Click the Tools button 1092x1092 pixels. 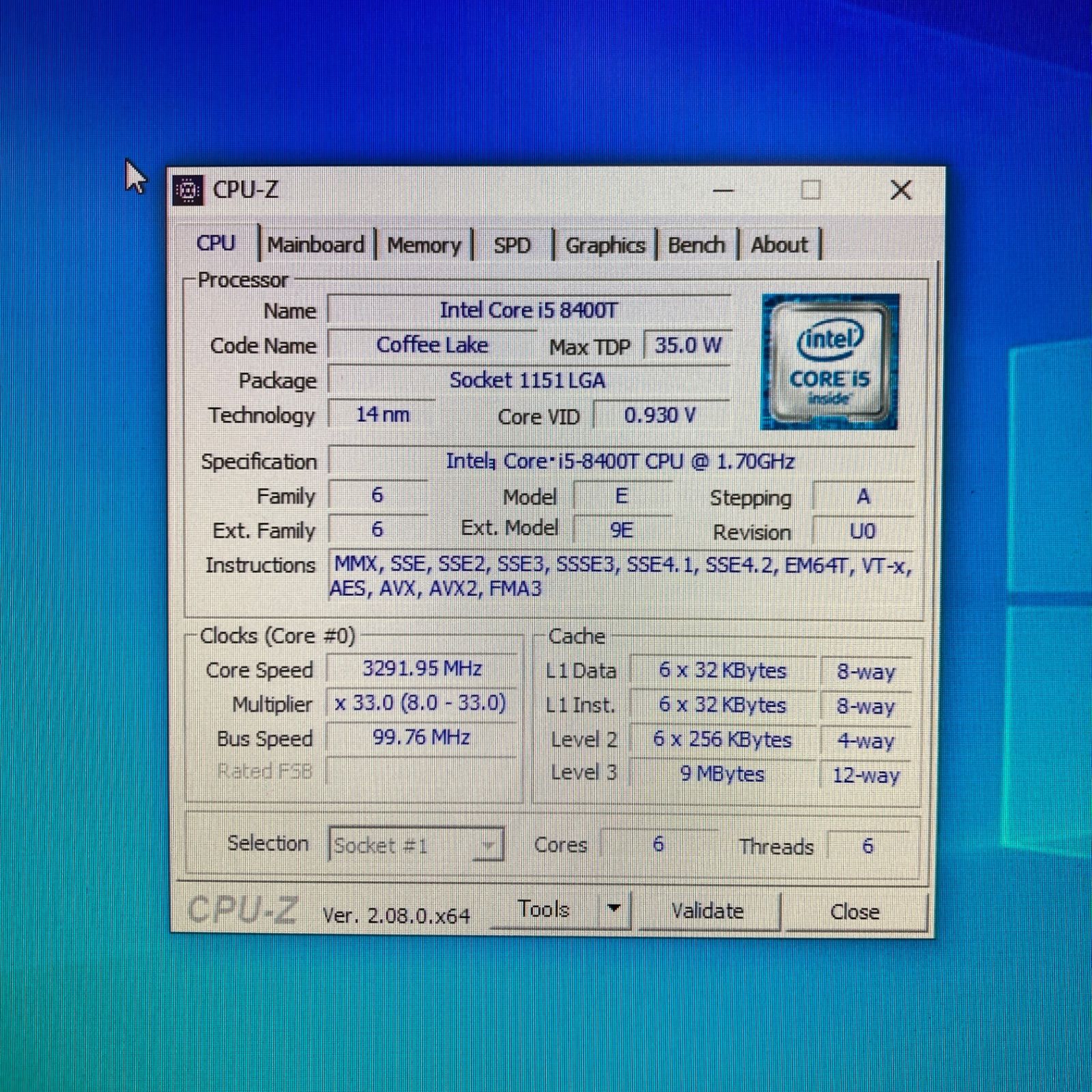(x=544, y=909)
